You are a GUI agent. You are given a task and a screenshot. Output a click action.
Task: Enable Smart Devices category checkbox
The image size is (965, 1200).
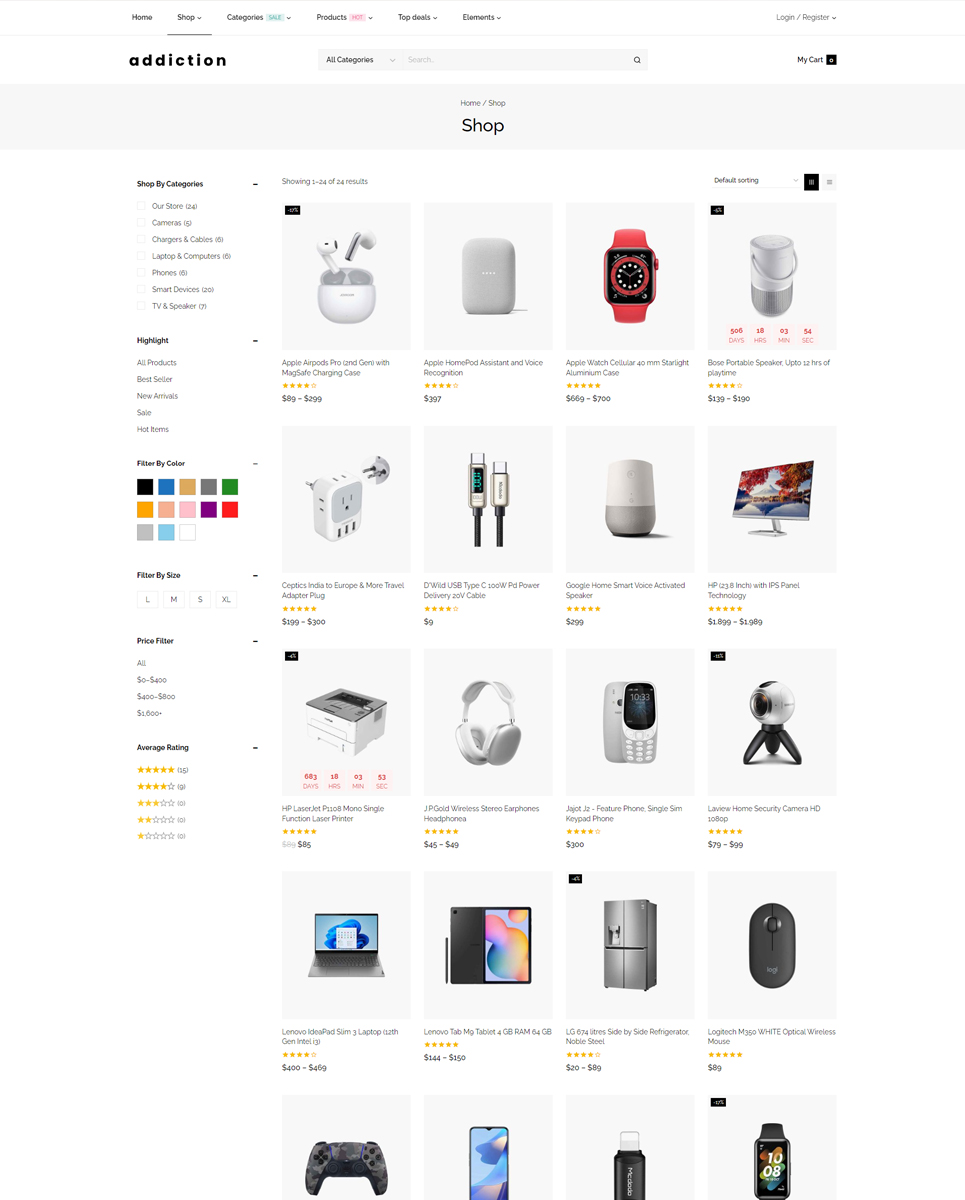[141, 290]
